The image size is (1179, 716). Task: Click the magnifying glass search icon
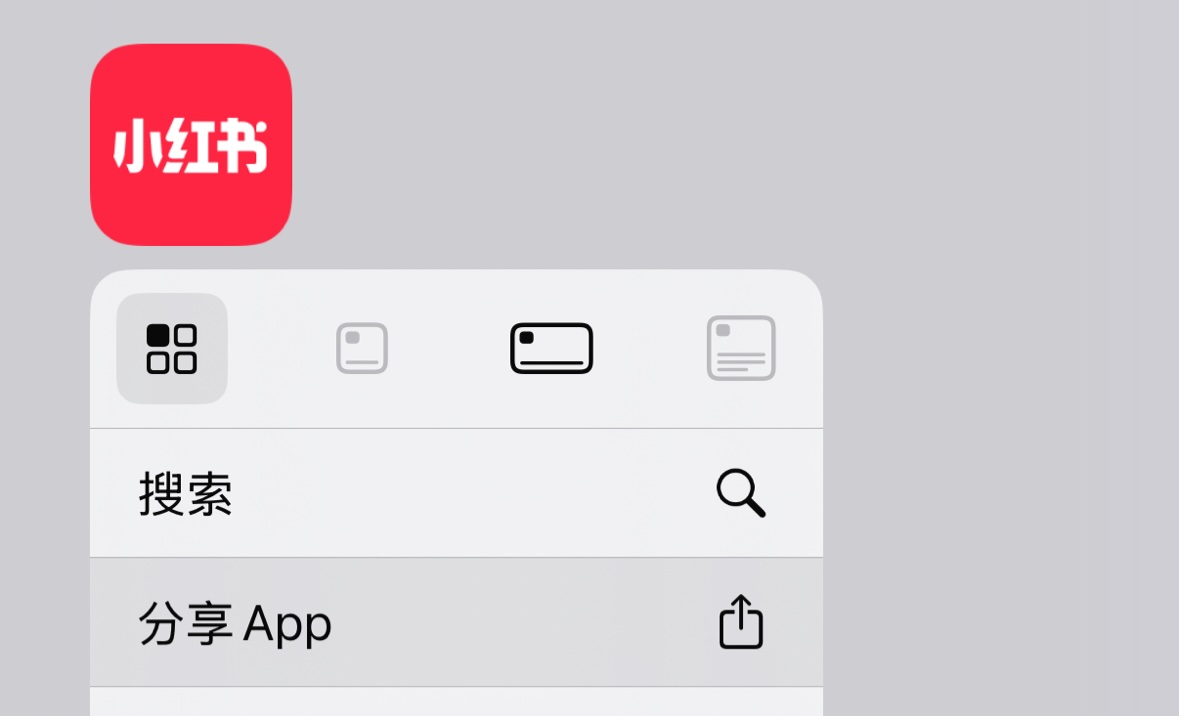click(x=741, y=493)
